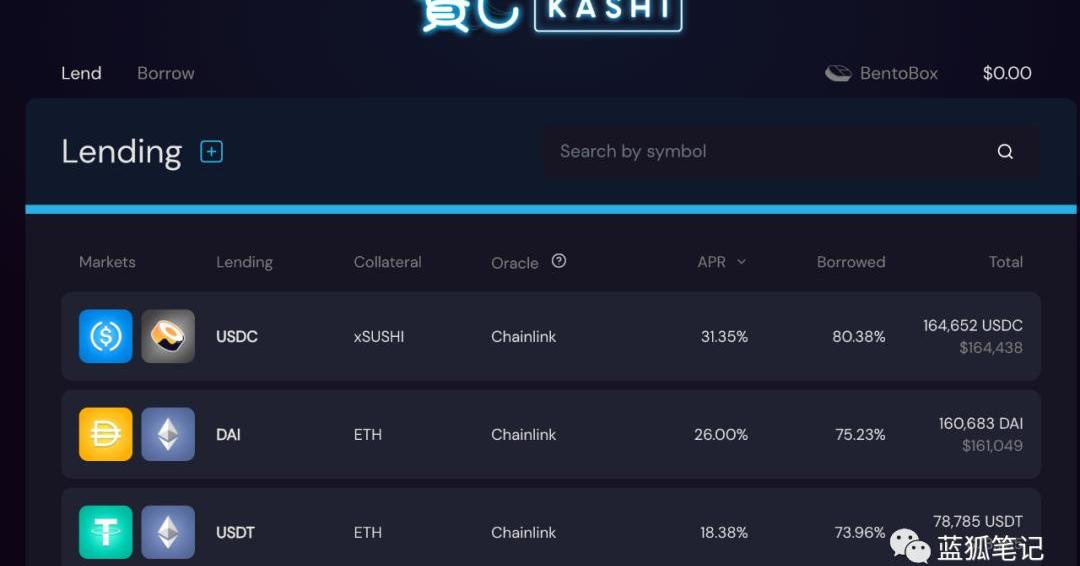1080x566 pixels.
Task: Toggle APR sort order arrow
Action: [741, 262]
